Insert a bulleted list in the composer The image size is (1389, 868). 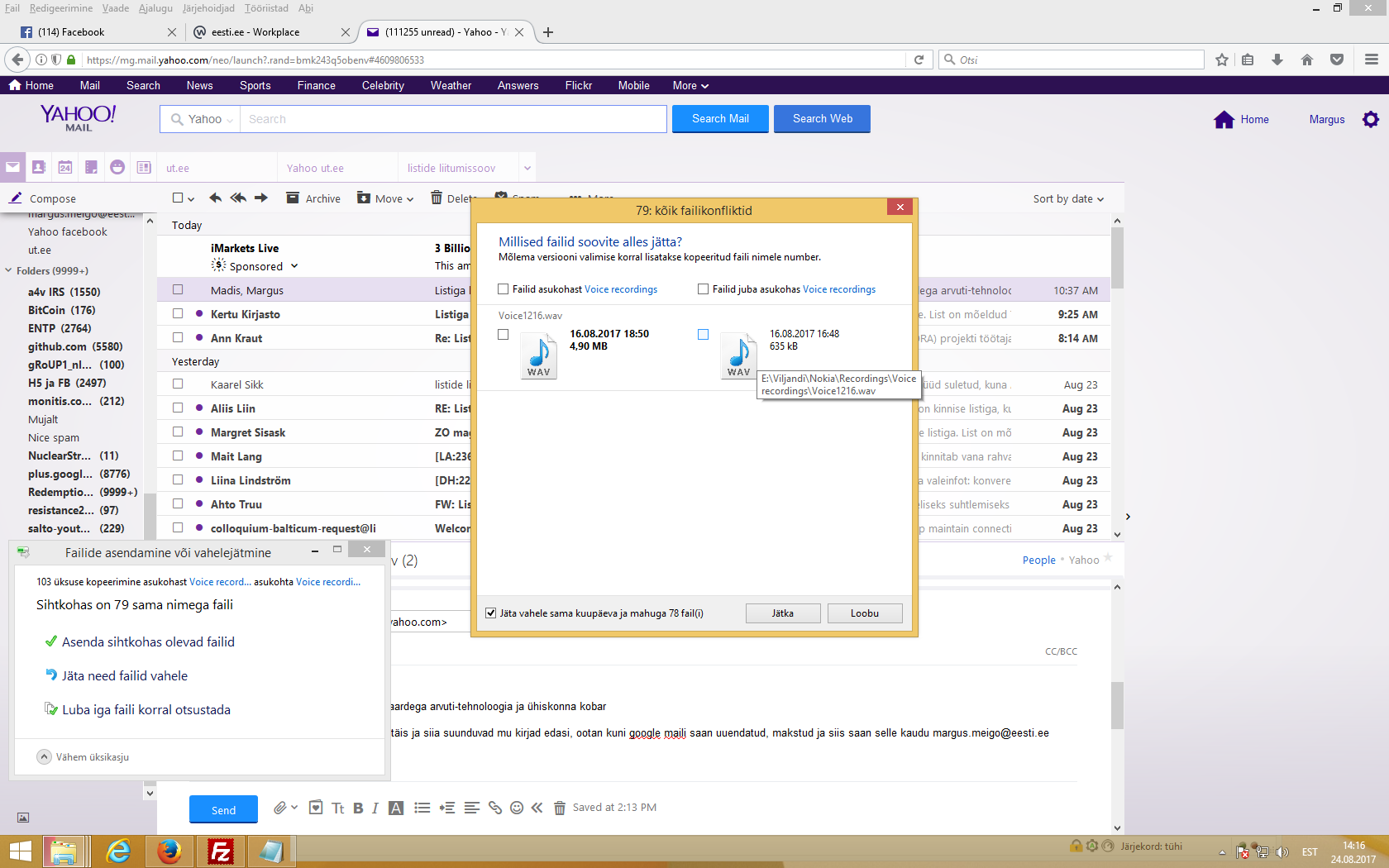[422, 808]
